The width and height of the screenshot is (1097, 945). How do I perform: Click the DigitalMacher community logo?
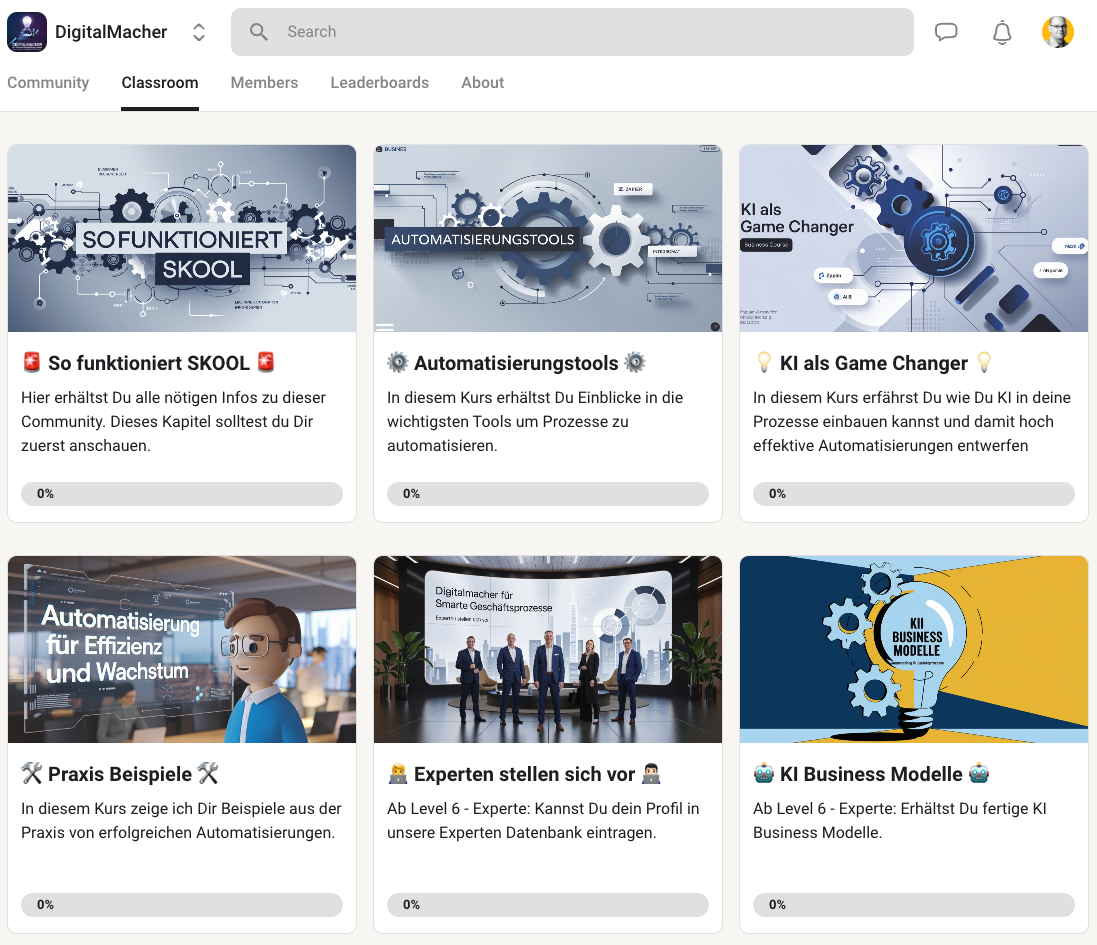(x=27, y=31)
